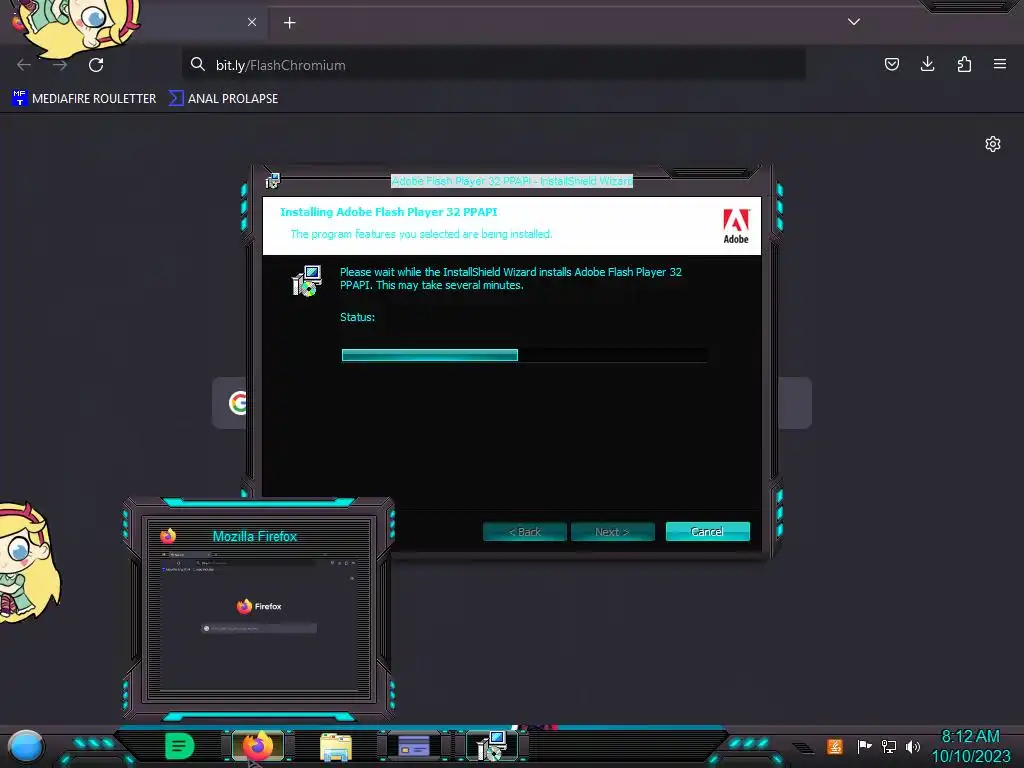This screenshot has width=1024, height=768.
Task: Open the MEDIAFIRE ROULETTER bookmark
Action: [x=84, y=99]
